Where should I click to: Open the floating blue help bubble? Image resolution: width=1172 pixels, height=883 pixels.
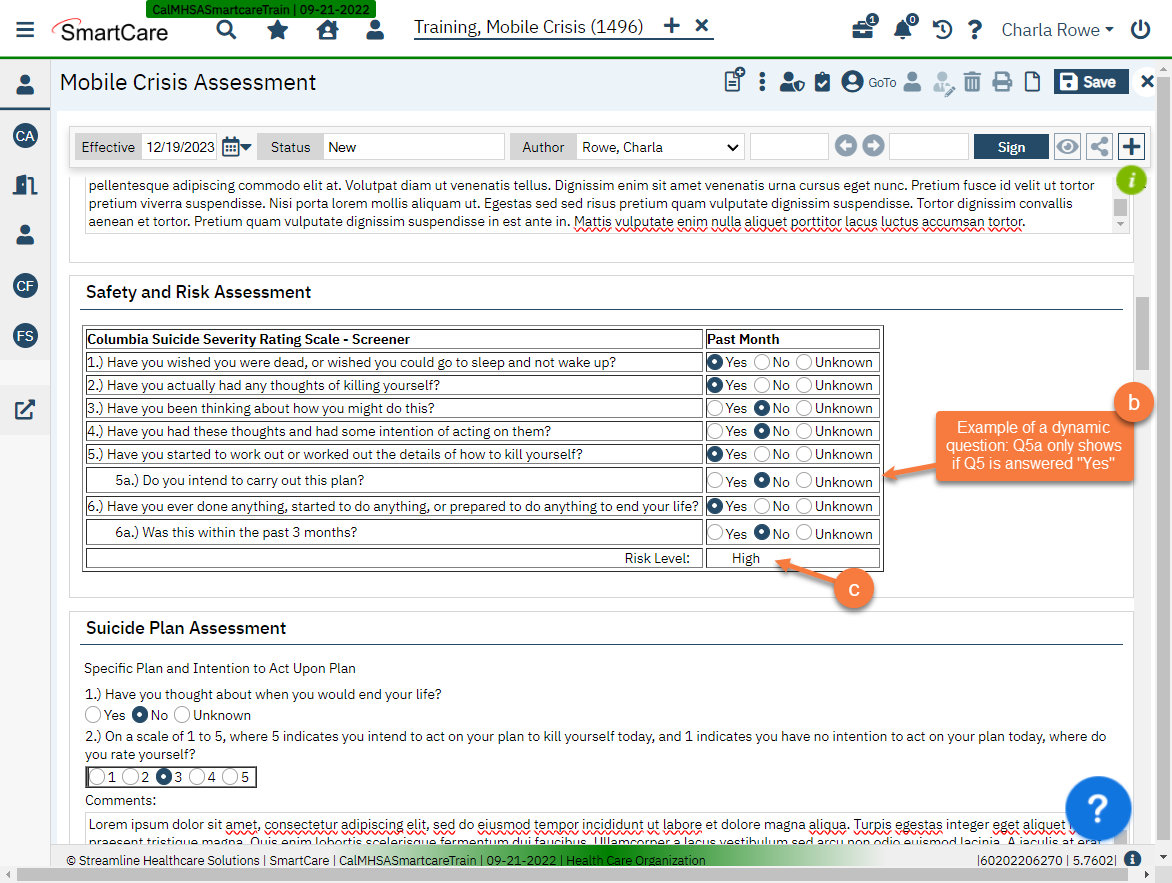point(1098,808)
